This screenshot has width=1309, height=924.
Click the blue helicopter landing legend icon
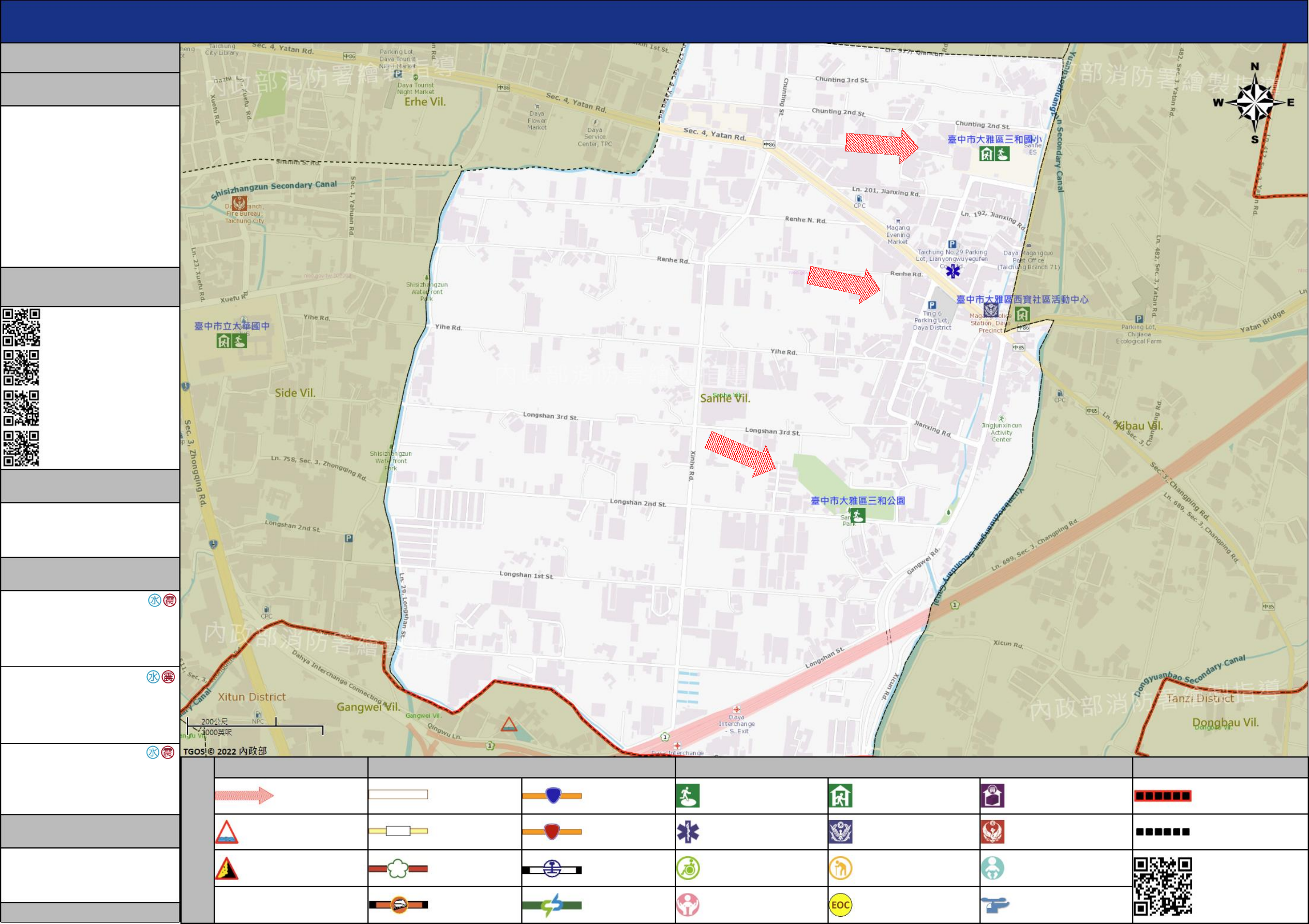click(x=995, y=905)
